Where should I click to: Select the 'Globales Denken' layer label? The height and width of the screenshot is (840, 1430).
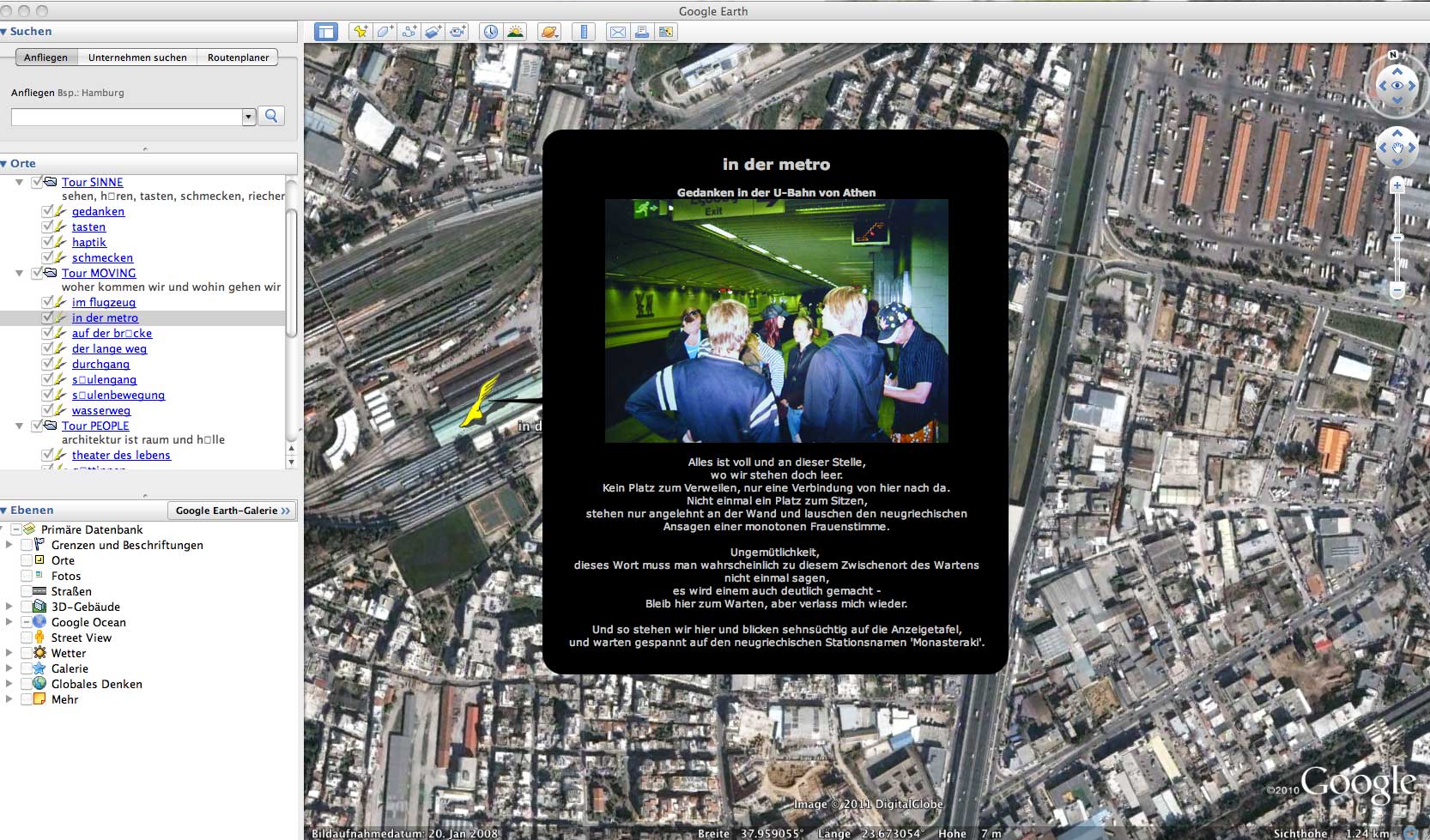click(x=97, y=684)
